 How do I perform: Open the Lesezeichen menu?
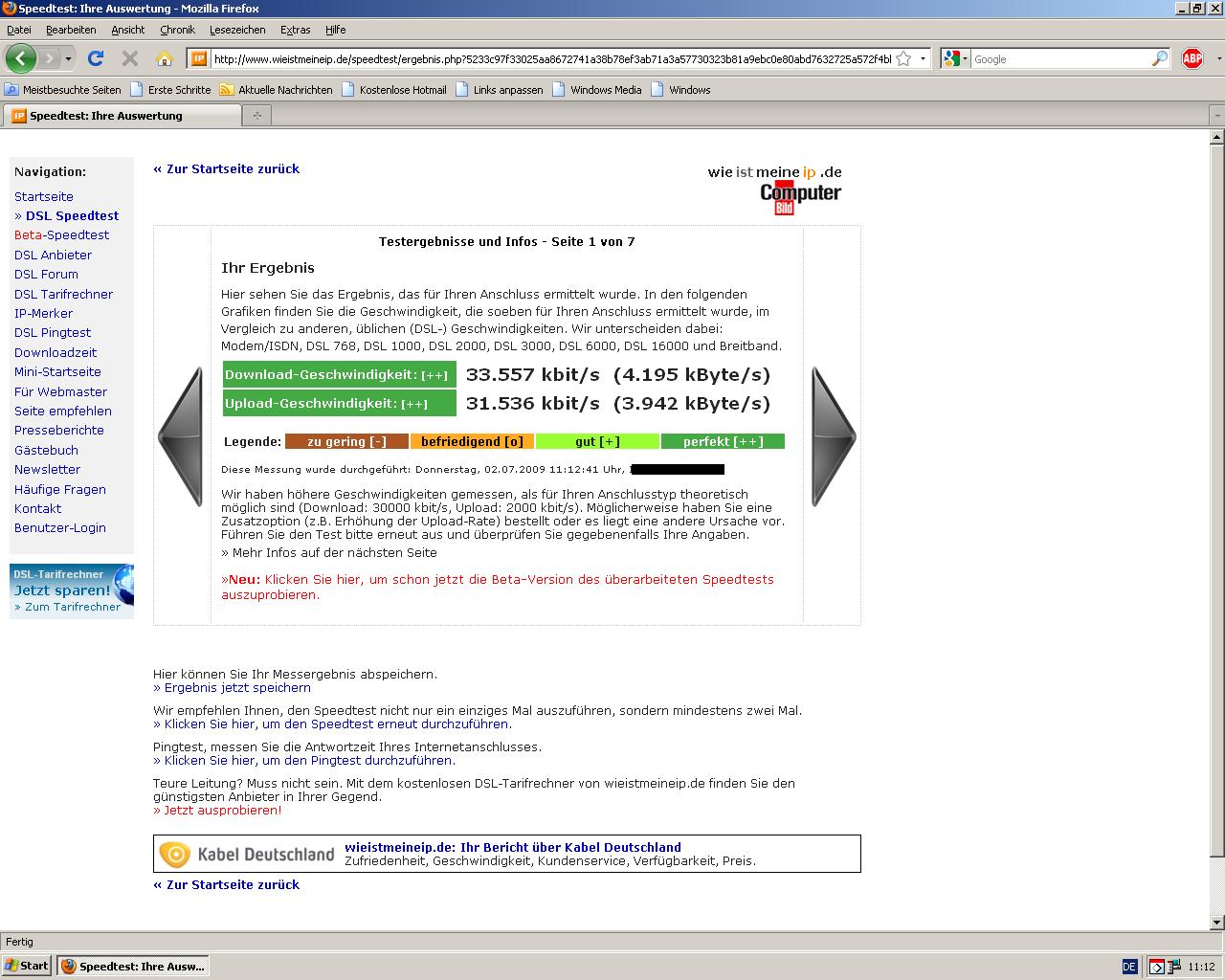coord(237,30)
